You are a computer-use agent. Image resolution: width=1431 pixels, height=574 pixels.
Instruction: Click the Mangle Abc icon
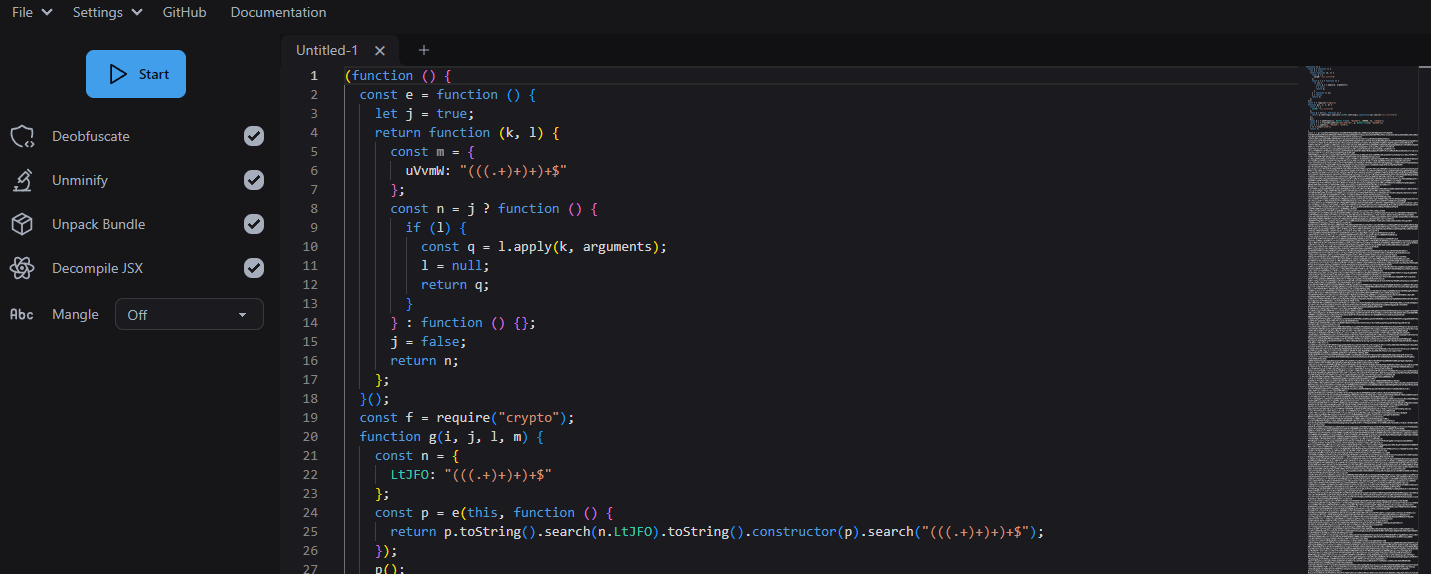tap(22, 315)
